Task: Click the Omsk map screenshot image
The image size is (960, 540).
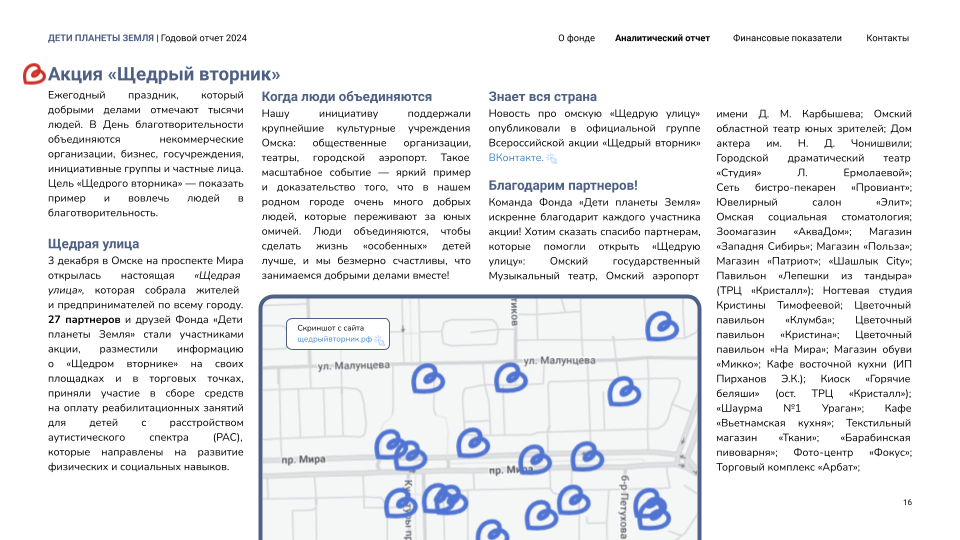Action: 480,418
